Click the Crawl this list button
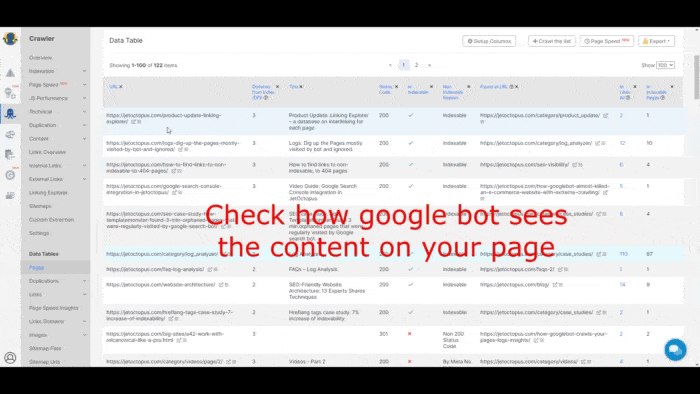Viewport: 700px width, 394px height. 552,41
